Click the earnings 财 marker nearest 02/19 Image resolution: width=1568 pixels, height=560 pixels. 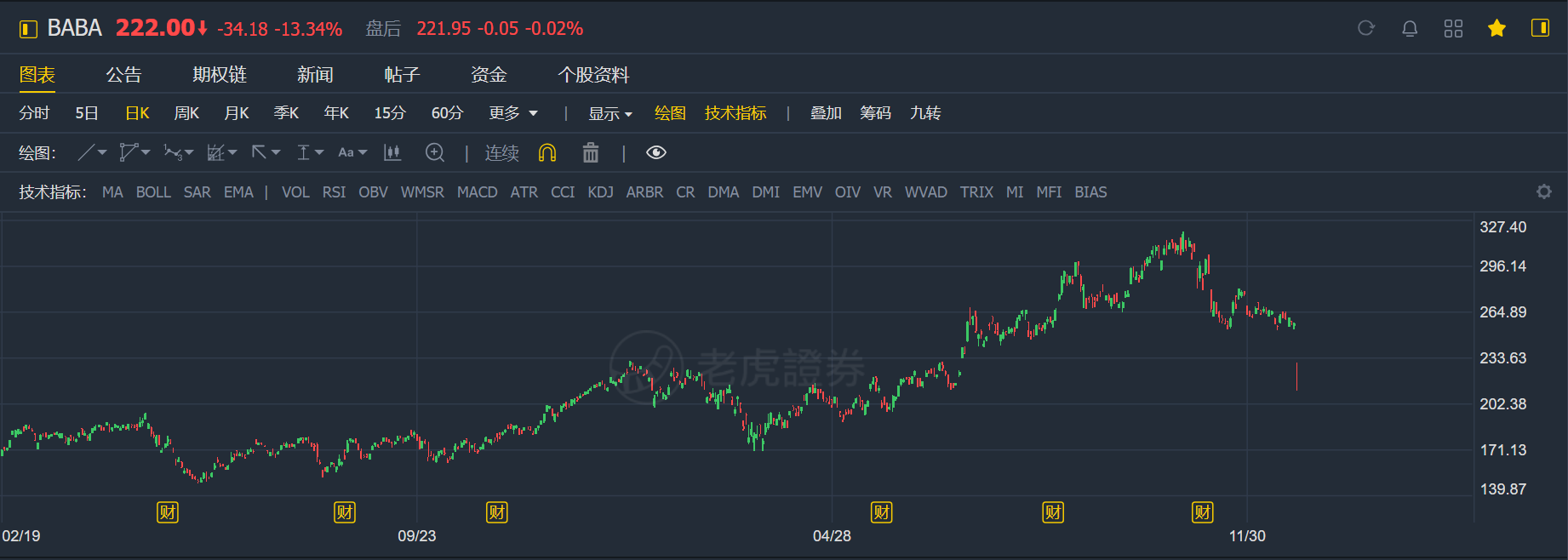168,512
